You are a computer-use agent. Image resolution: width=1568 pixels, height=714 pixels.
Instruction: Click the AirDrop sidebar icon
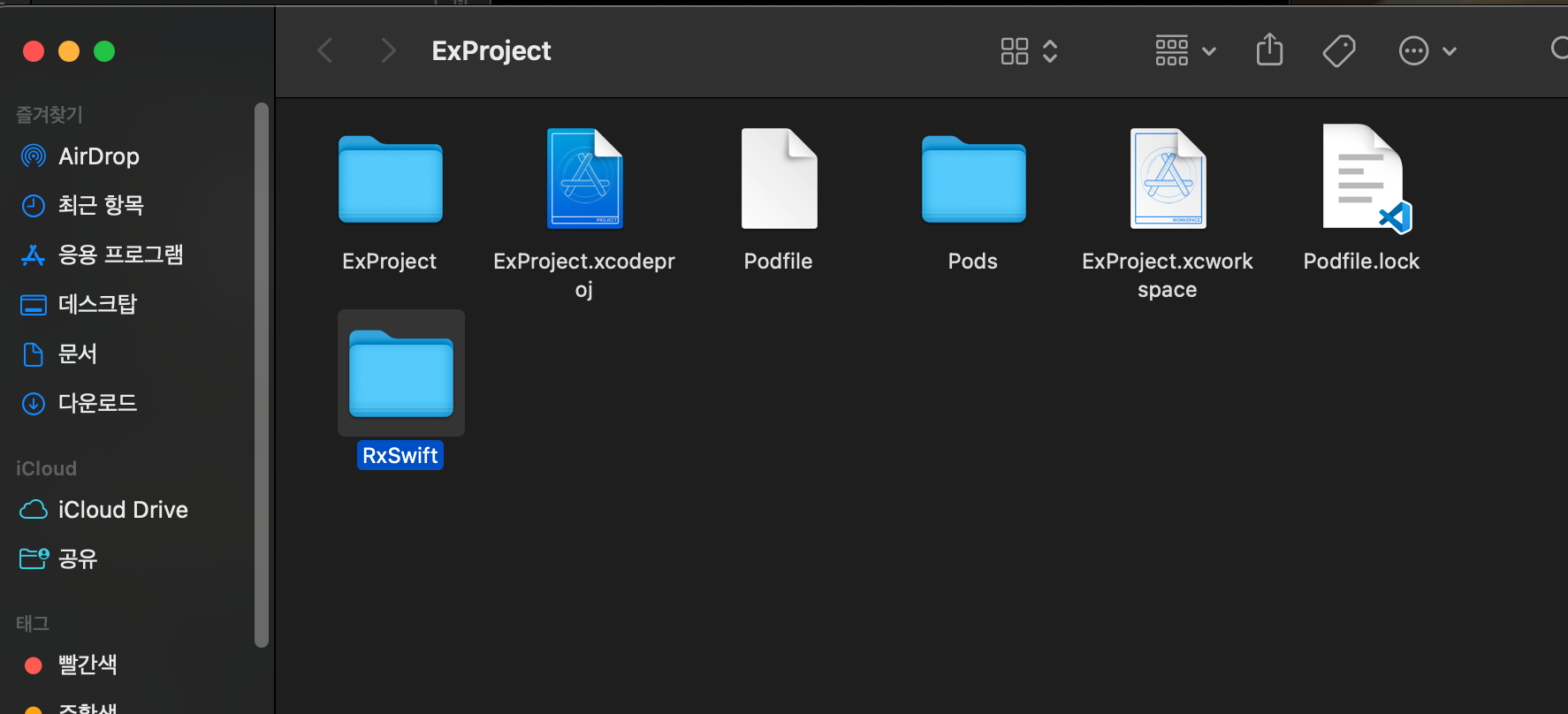click(x=33, y=156)
